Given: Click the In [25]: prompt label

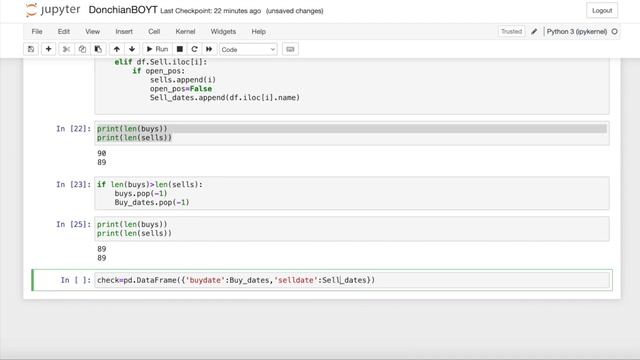Looking at the screenshot, I should click(x=73, y=224).
